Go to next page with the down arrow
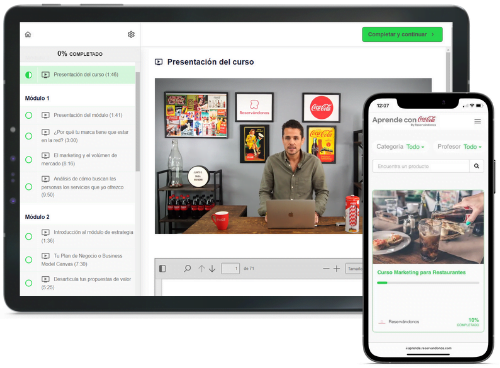This screenshot has width=500, height=368. click(212, 268)
